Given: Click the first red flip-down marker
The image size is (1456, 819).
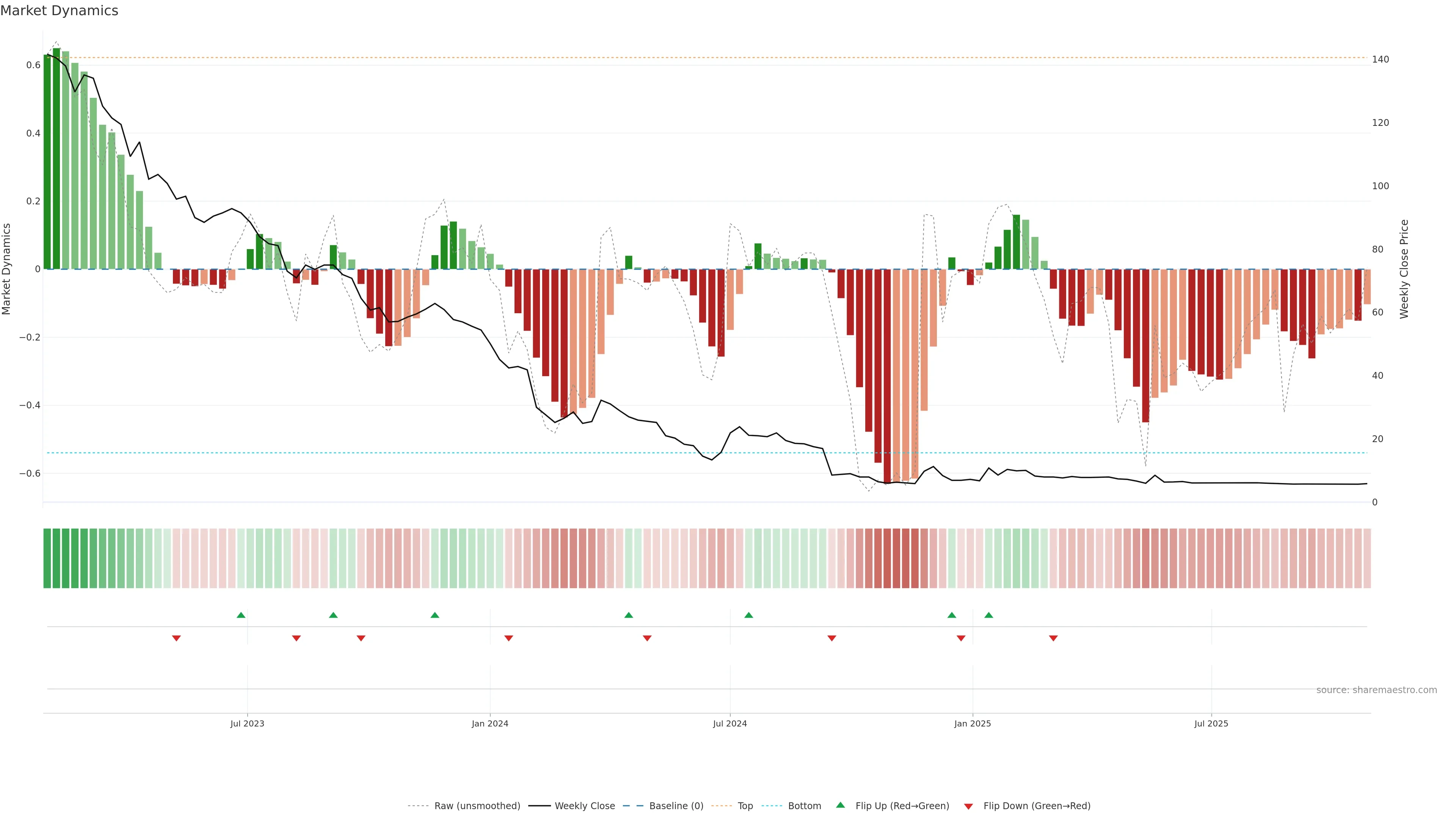Looking at the screenshot, I should pyautogui.click(x=176, y=638).
